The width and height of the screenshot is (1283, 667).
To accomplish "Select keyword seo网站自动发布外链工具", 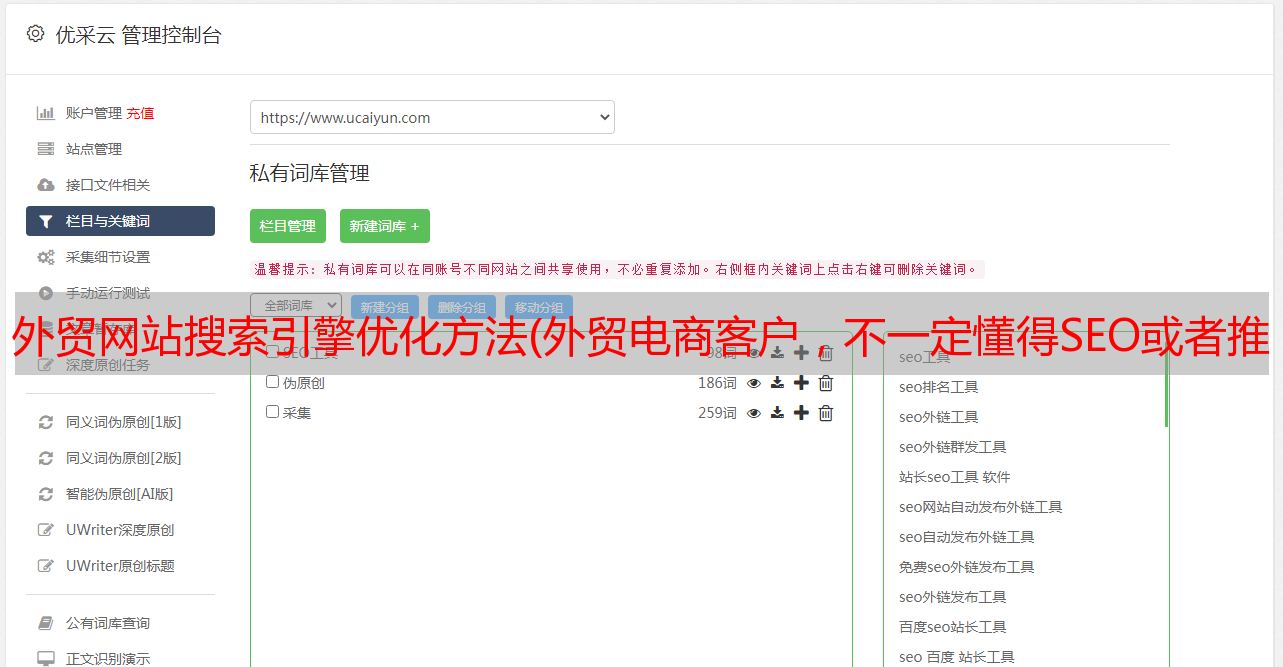I will 981,507.
